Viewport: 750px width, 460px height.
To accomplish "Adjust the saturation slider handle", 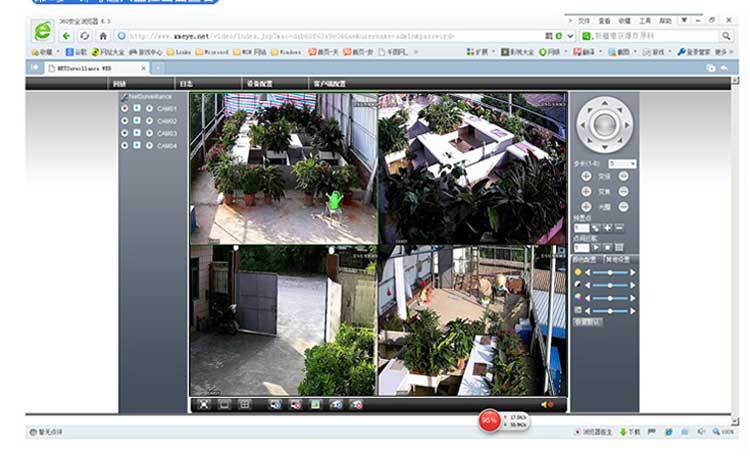I will [610, 298].
